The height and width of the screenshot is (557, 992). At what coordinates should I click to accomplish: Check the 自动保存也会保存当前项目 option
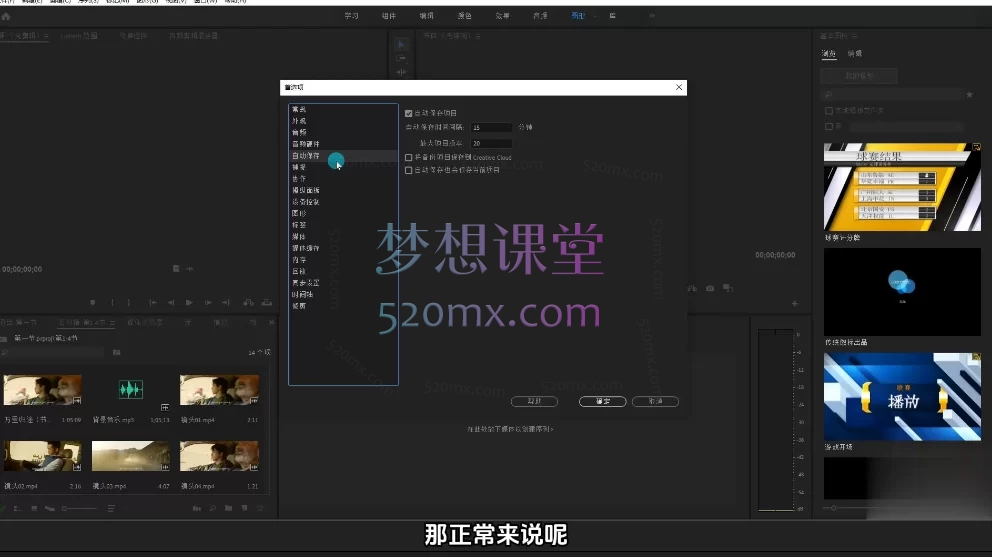[408, 170]
